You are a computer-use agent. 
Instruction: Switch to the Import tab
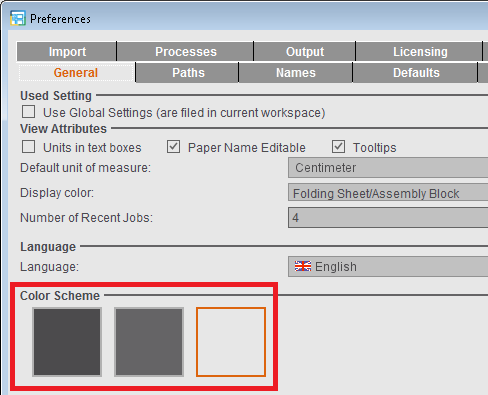[x=67, y=52]
